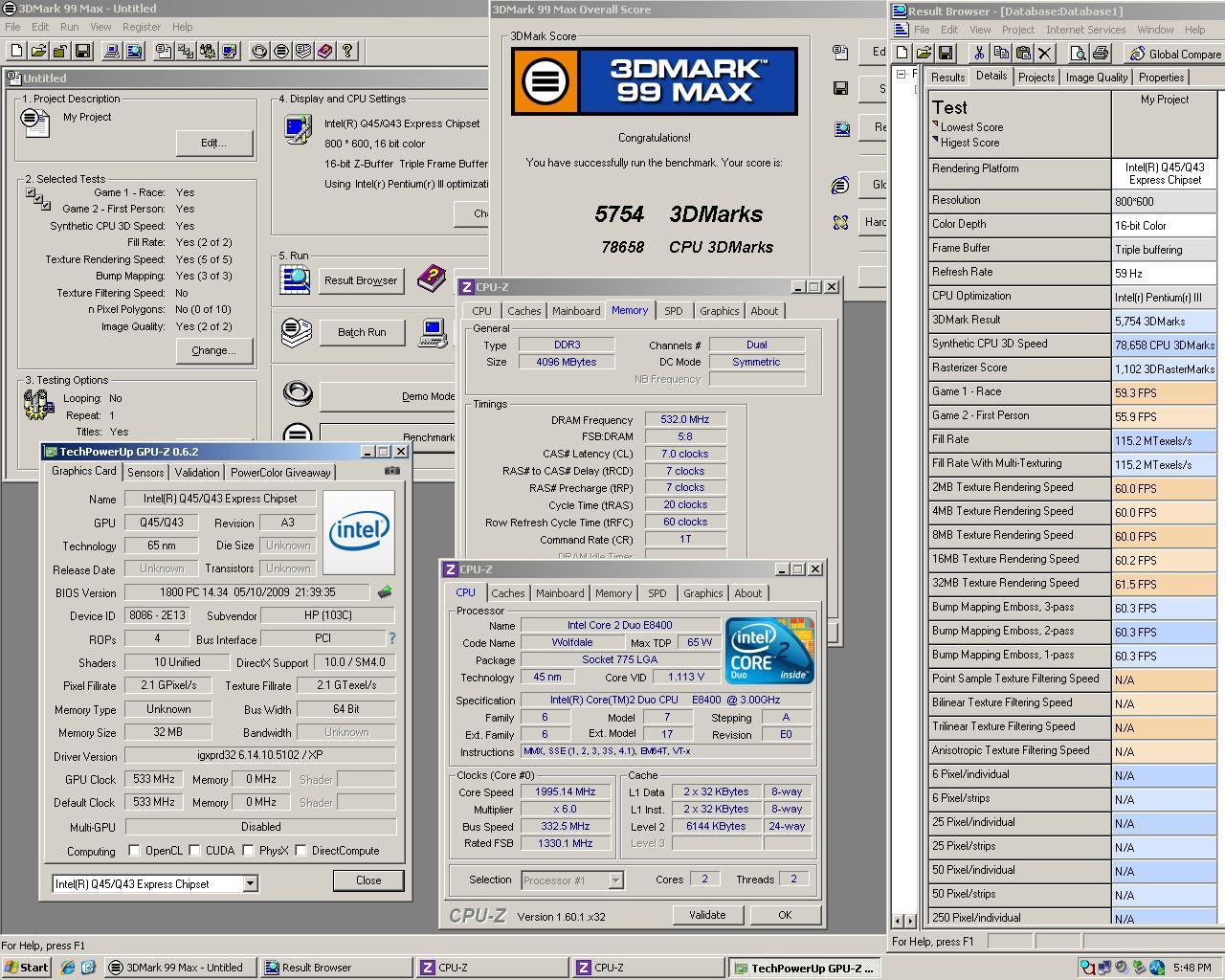
Task: Click Delete X icon in Result Browser toolbar
Action: pyautogui.click(x=1045, y=54)
